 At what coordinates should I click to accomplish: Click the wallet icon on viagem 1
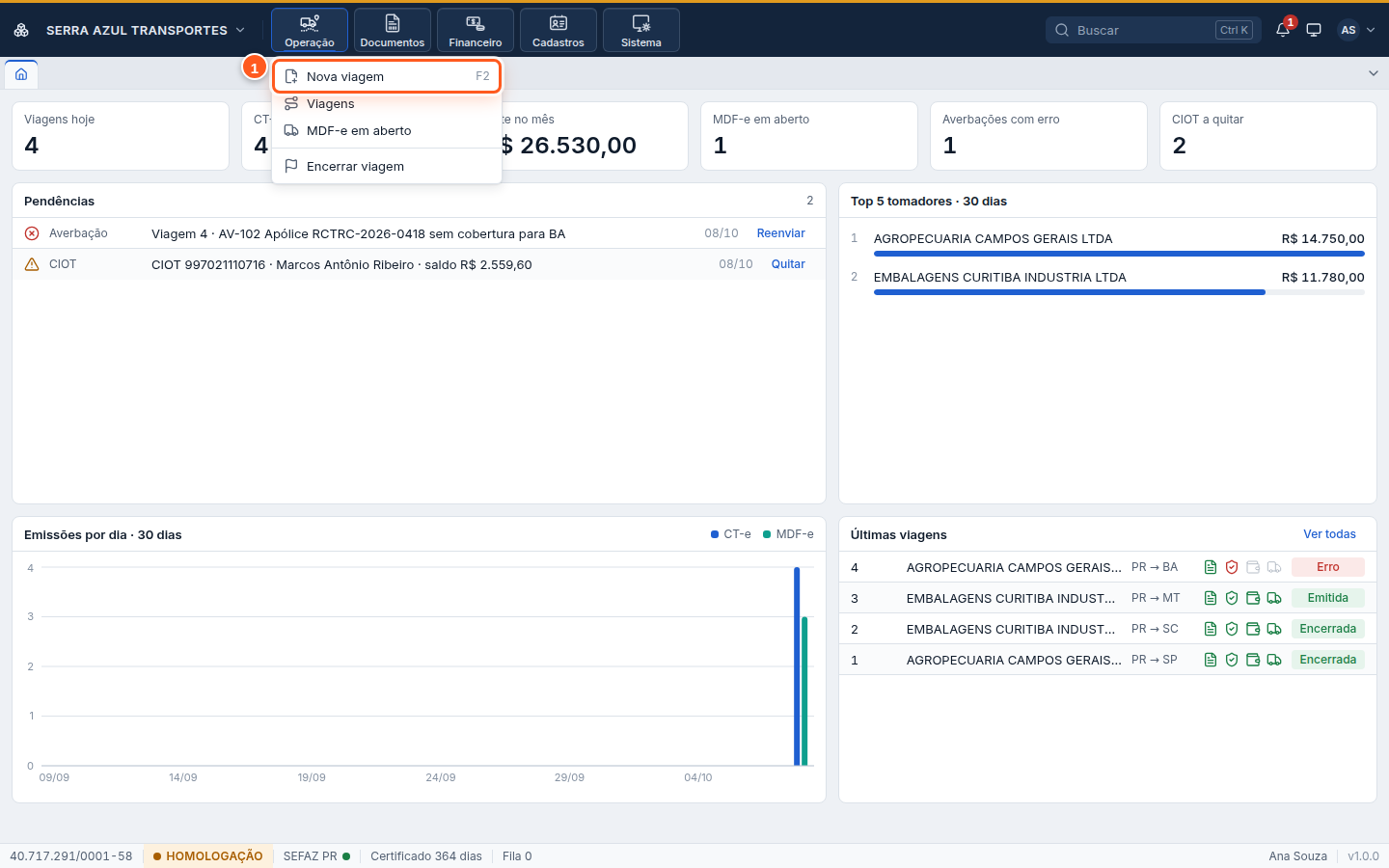(1253, 660)
